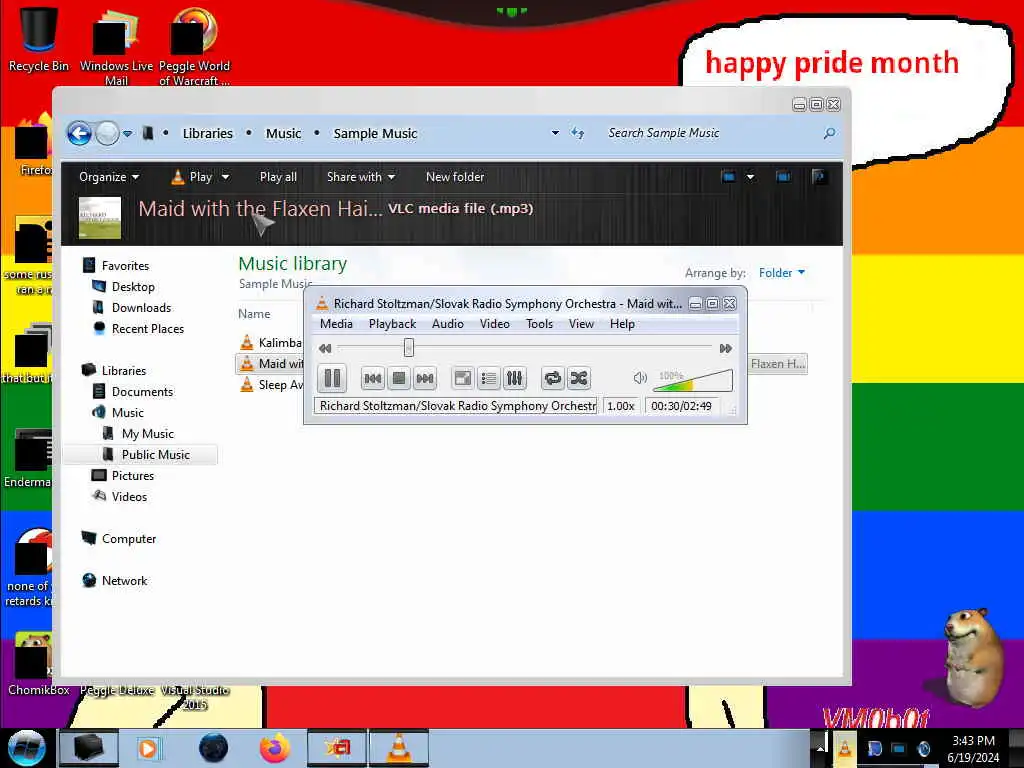Toggle the preview pane
This screenshot has height=768, width=1024.
pos(783,176)
